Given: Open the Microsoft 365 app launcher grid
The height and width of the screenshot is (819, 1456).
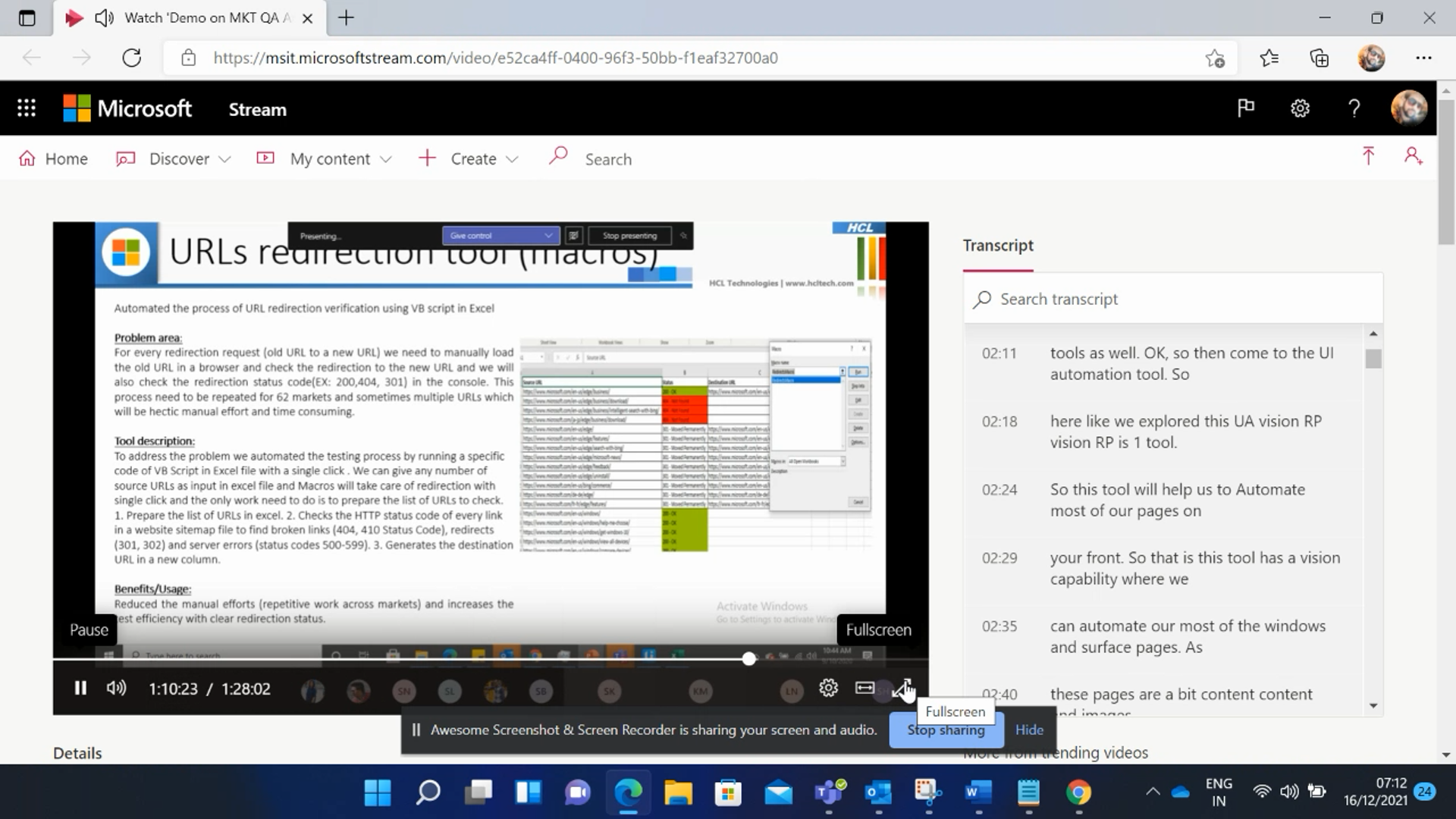Looking at the screenshot, I should (x=27, y=108).
